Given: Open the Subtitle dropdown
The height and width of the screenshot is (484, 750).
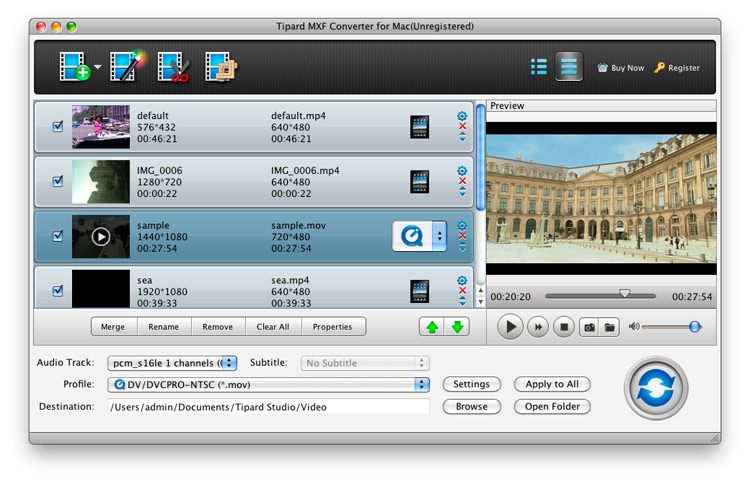Looking at the screenshot, I should [365, 363].
